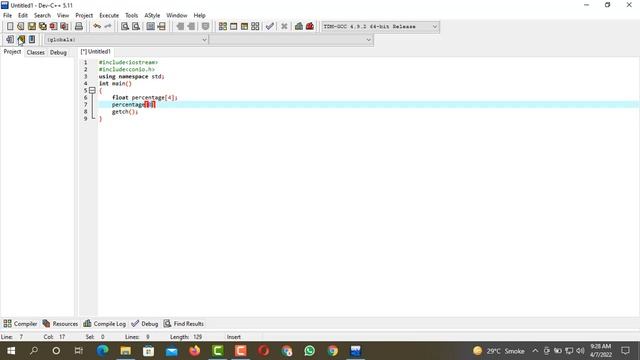Open the empty members dropdown beside (globals)

[x=368, y=40]
